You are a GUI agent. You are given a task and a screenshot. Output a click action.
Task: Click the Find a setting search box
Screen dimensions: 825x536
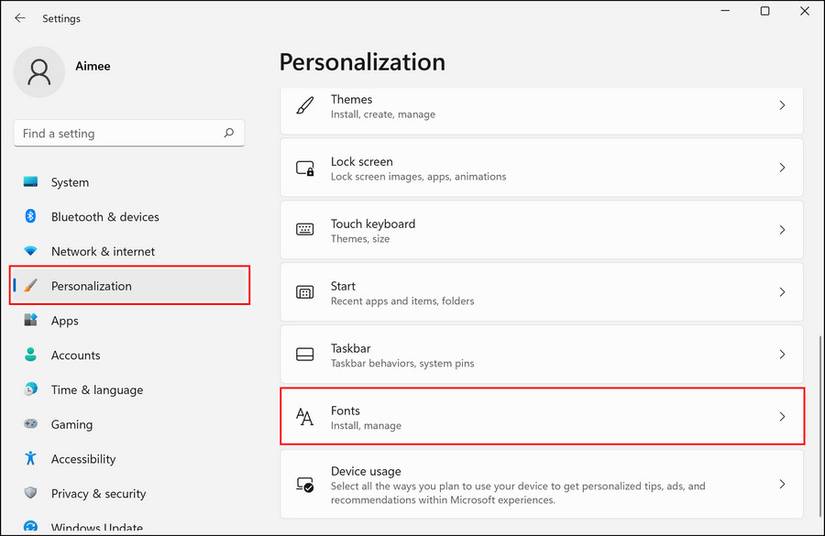click(120, 133)
